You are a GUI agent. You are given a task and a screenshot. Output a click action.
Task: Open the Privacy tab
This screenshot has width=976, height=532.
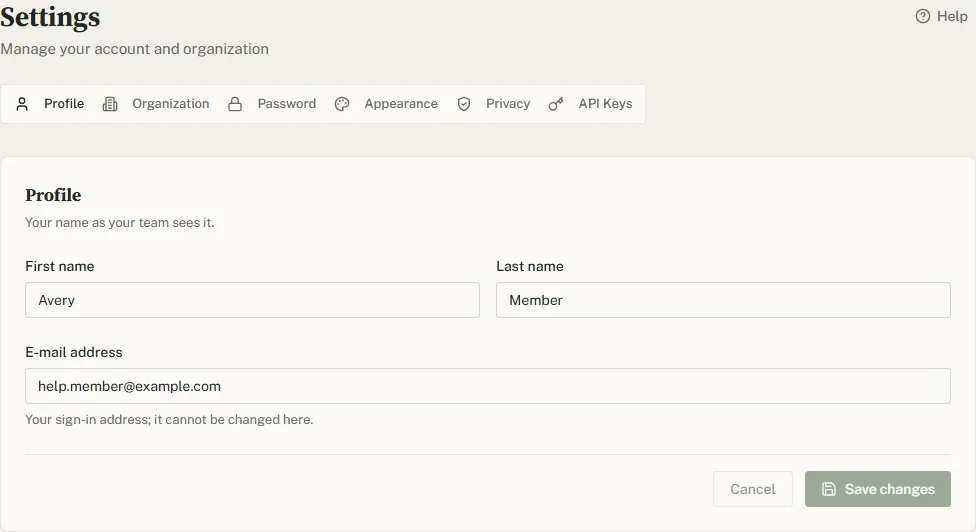494,104
